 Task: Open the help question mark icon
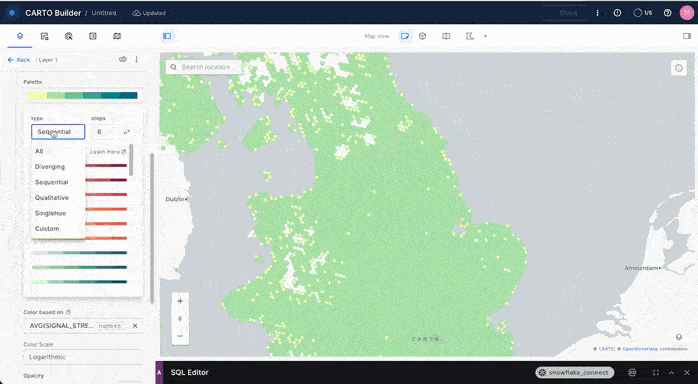click(x=667, y=13)
